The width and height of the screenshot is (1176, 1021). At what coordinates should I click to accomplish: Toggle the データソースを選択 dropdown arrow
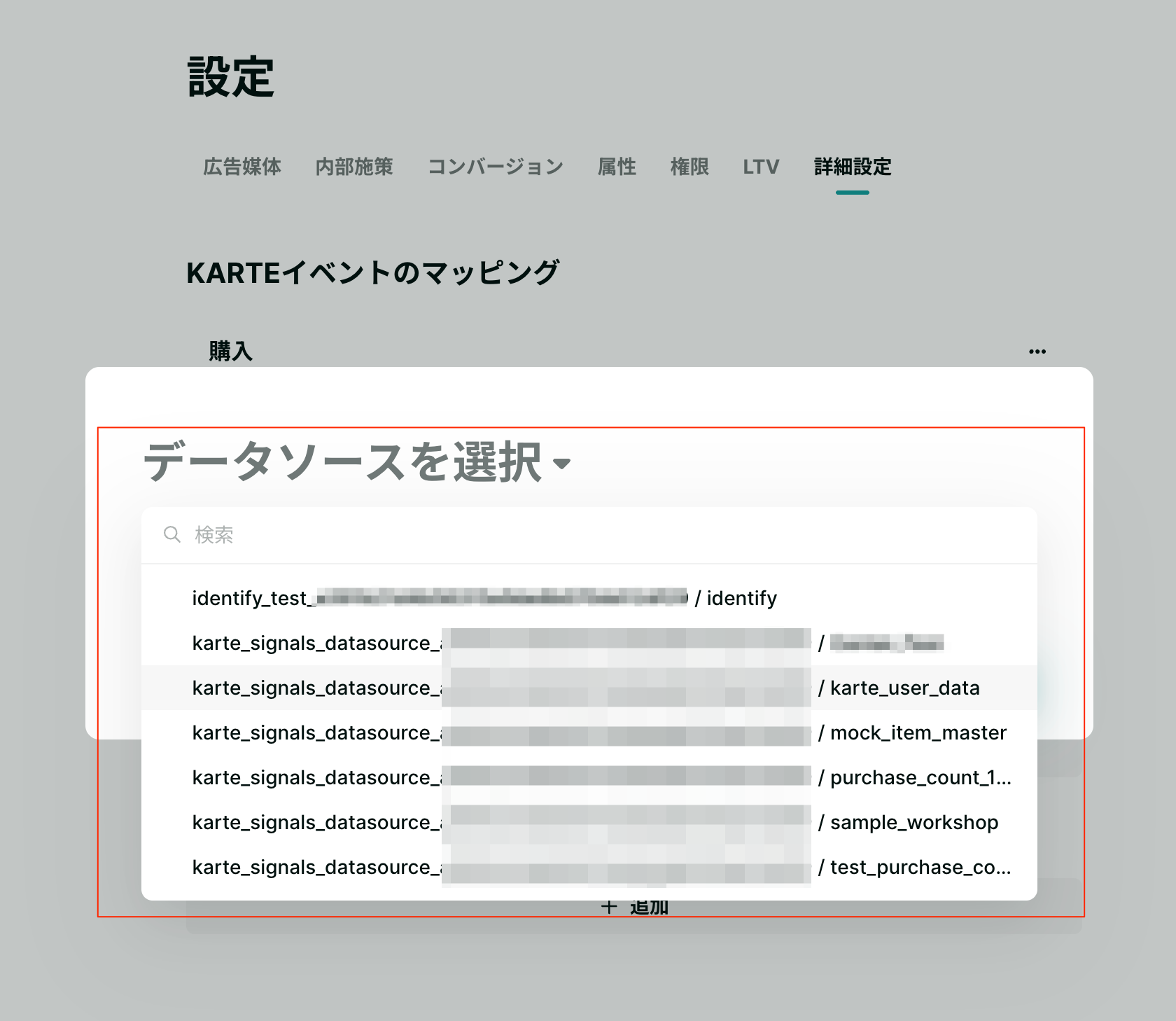click(561, 464)
